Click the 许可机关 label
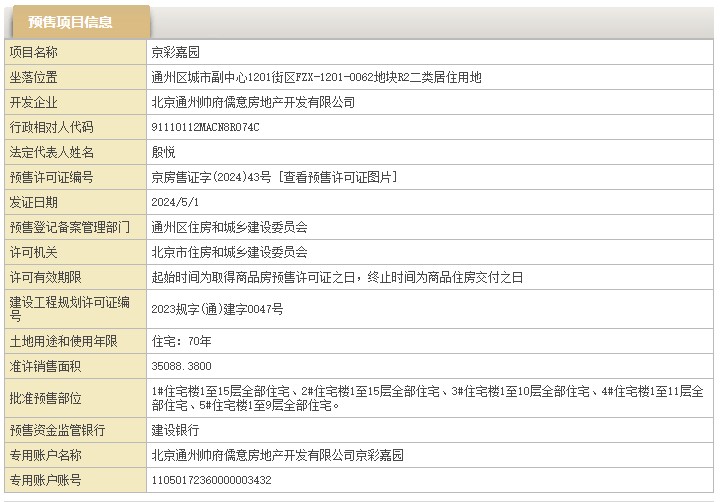725x502 pixels. (x=33, y=252)
